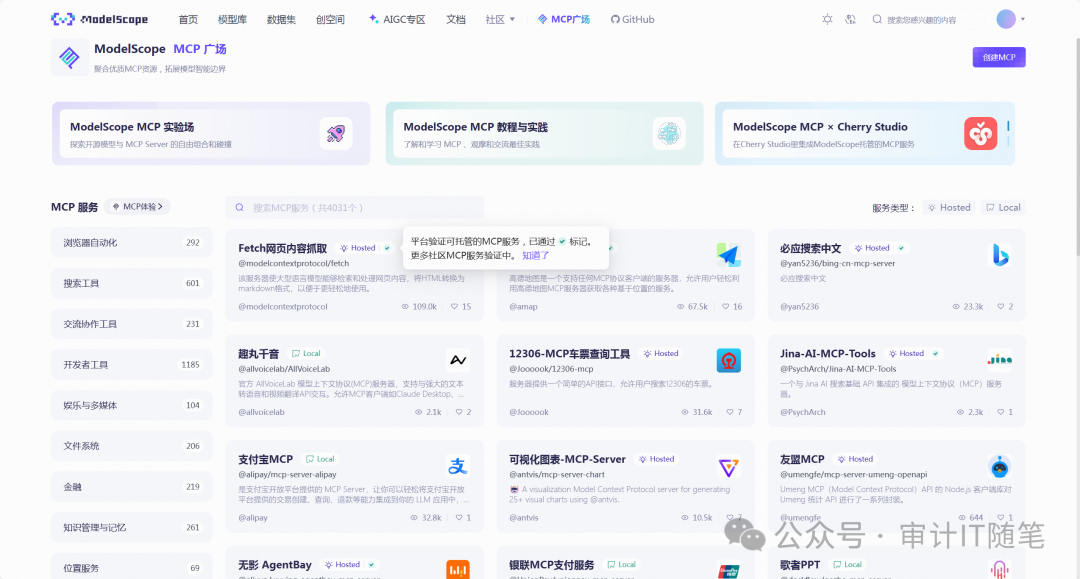The image size is (1080, 579).
Task: Dismiss tooltip with 知道了 link
Action: tap(535, 255)
